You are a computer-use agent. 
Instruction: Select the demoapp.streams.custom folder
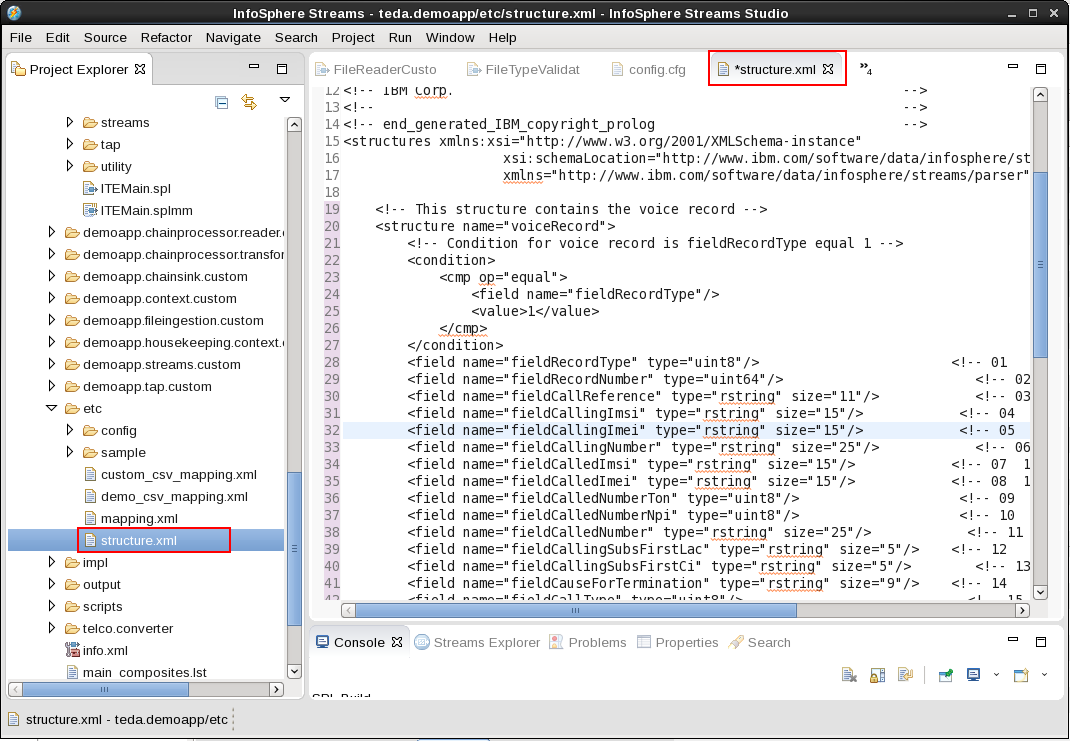pyautogui.click(x=162, y=364)
